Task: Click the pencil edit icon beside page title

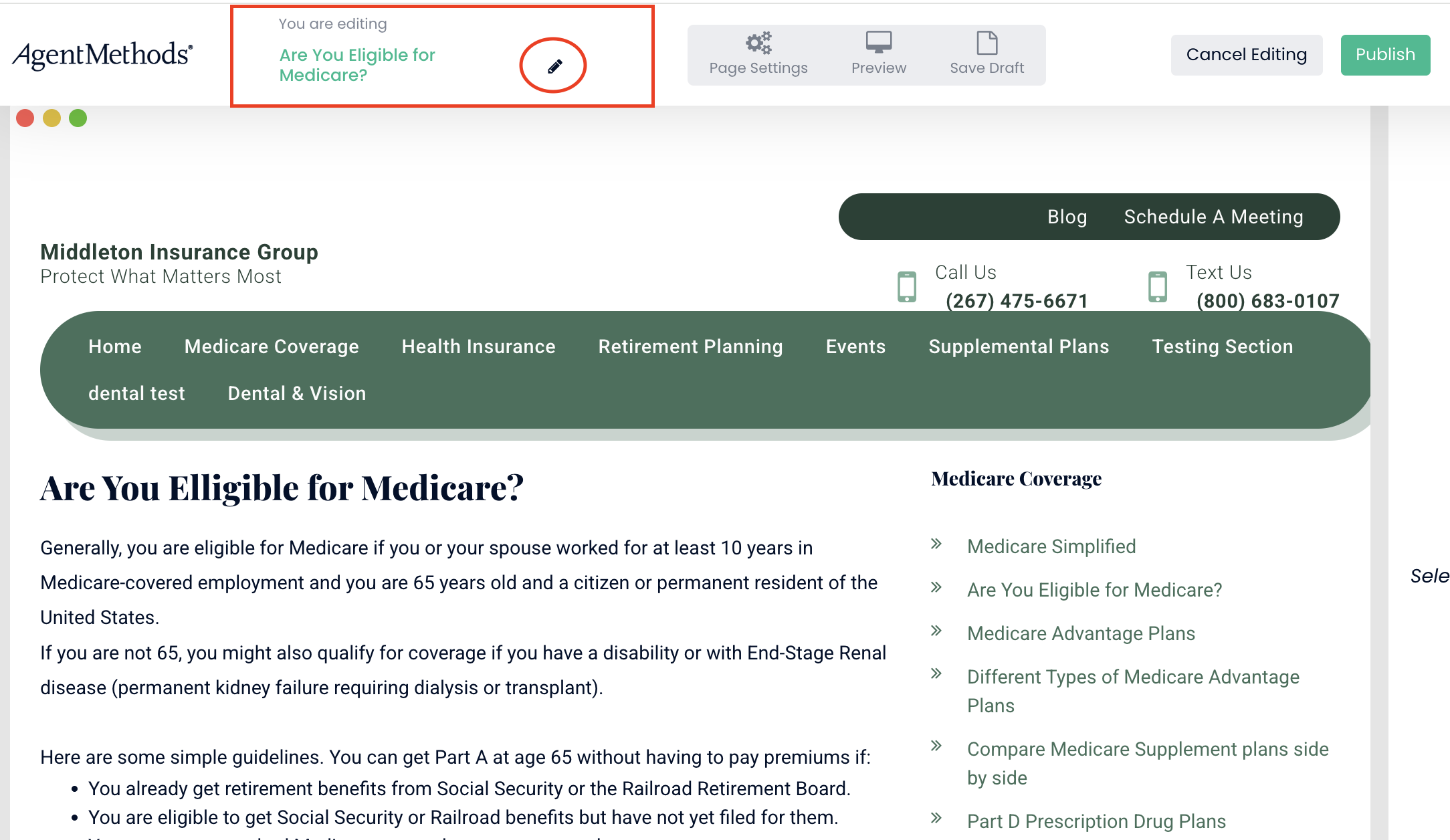Action: click(x=554, y=66)
